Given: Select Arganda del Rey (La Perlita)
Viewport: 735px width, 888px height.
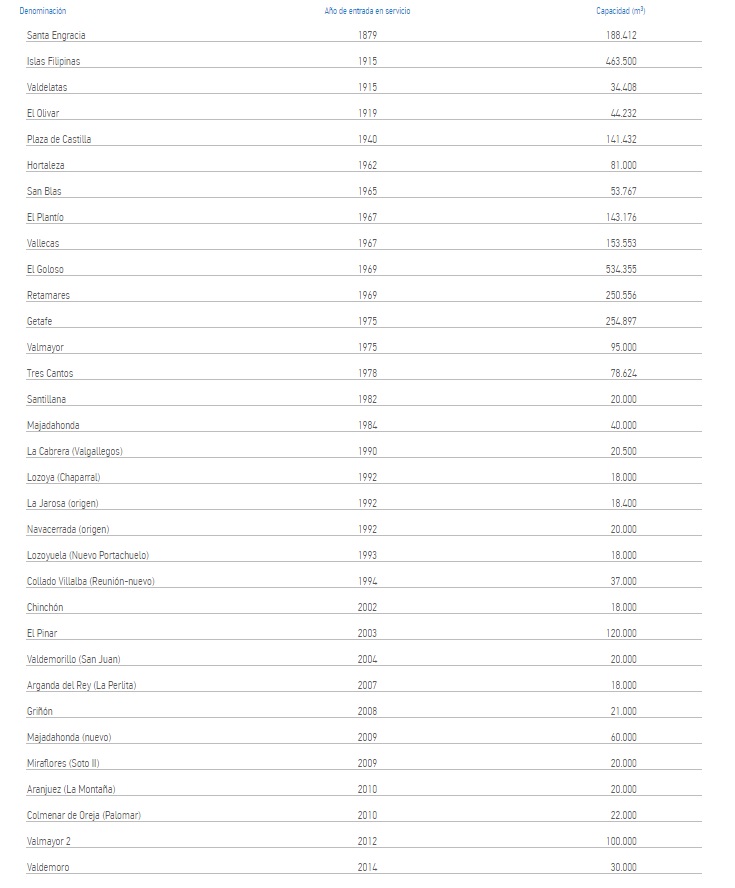Looking at the screenshot, I should pos(81,685).
